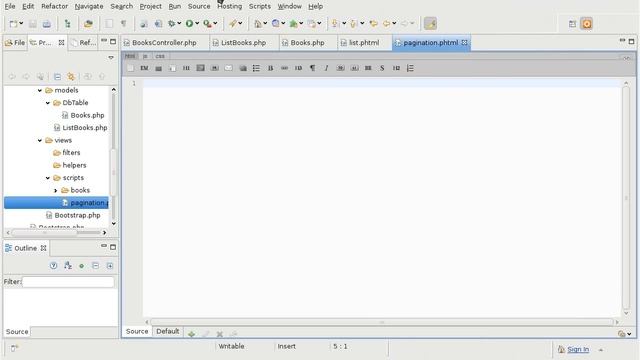Switch to BooksController.php editor tab
The width and height of the screenshot is (640, 360).
[x=164, y=43]
